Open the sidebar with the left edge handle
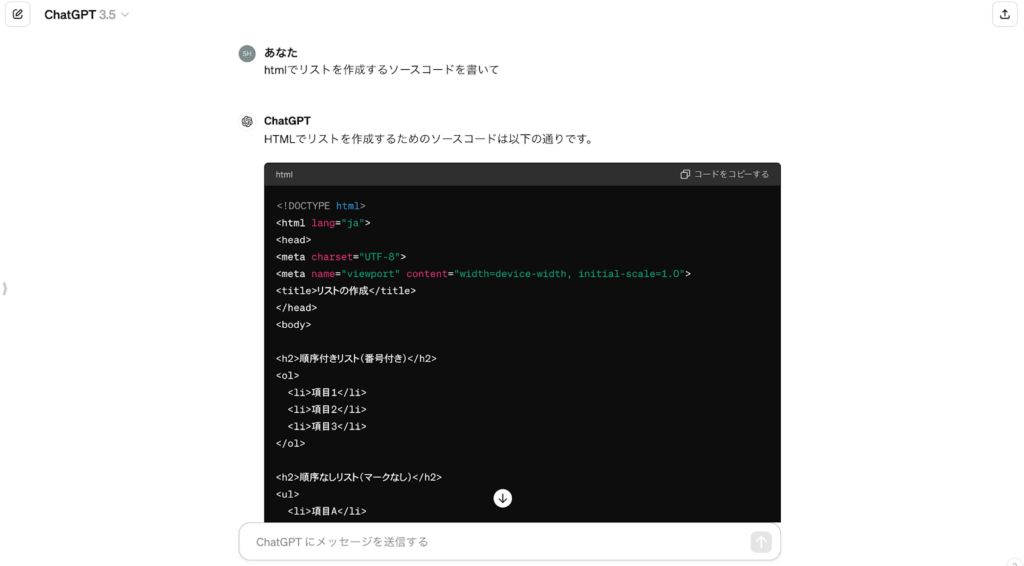Viewport: 1024px width, 566px height. [5, 289]
